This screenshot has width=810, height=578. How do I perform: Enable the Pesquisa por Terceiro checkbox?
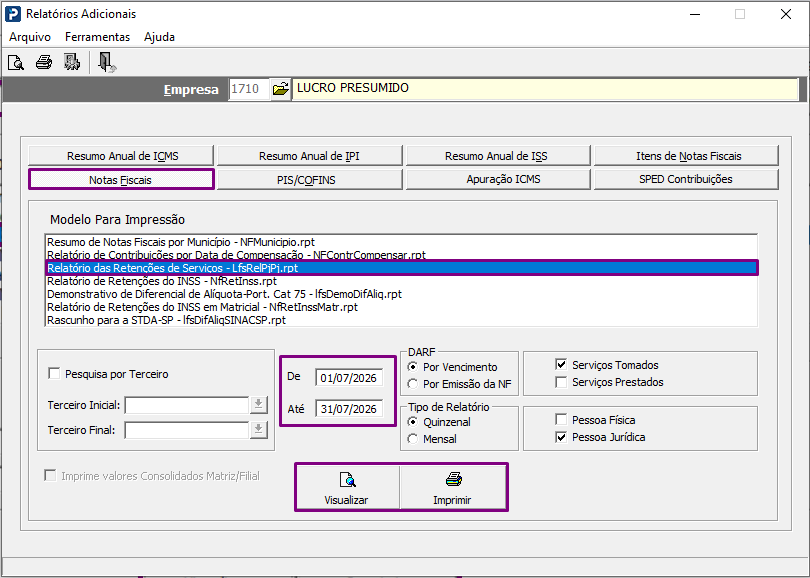[54, 373]
